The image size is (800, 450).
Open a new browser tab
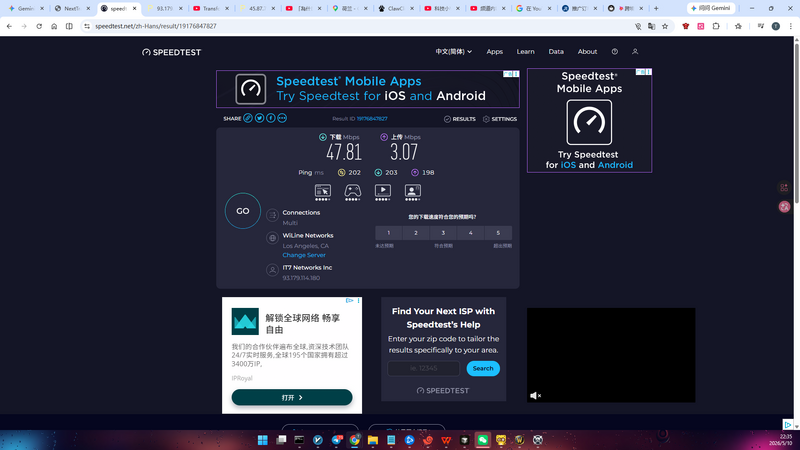click(656, 8)
